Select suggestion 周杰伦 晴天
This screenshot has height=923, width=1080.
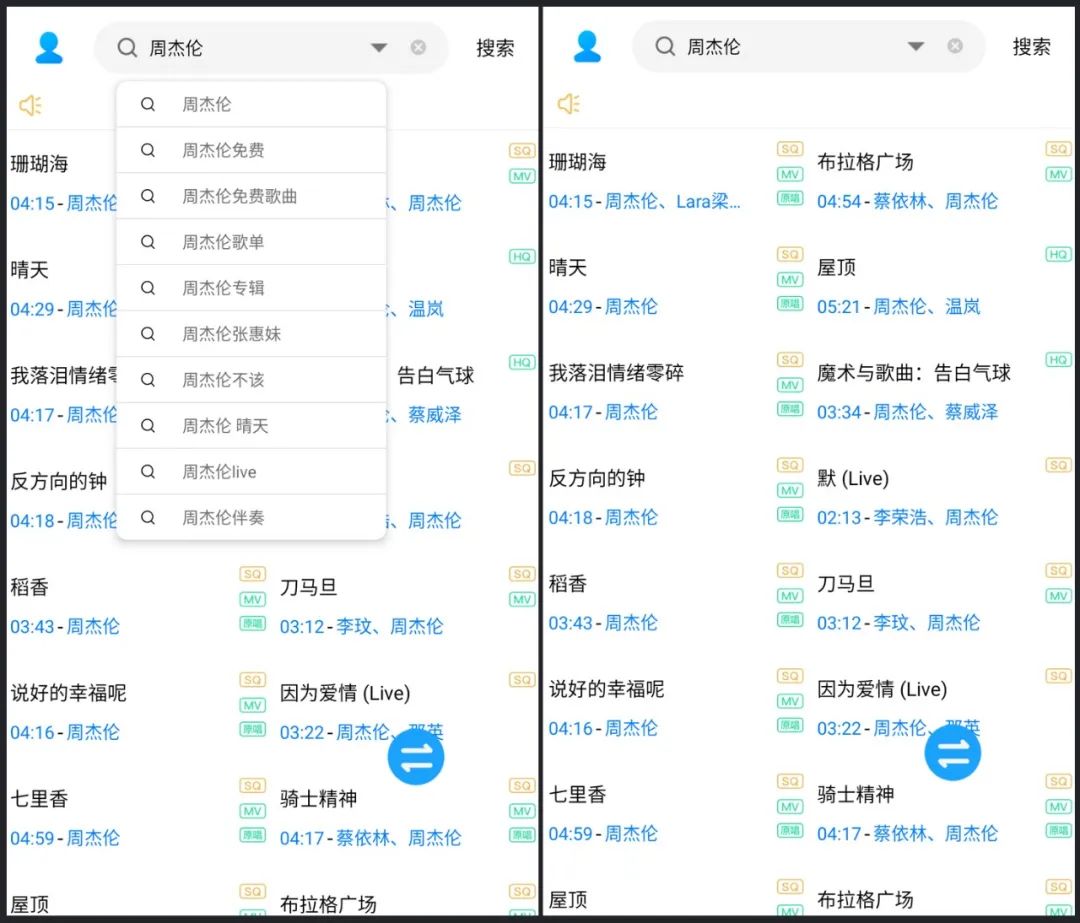pos(251,426)
